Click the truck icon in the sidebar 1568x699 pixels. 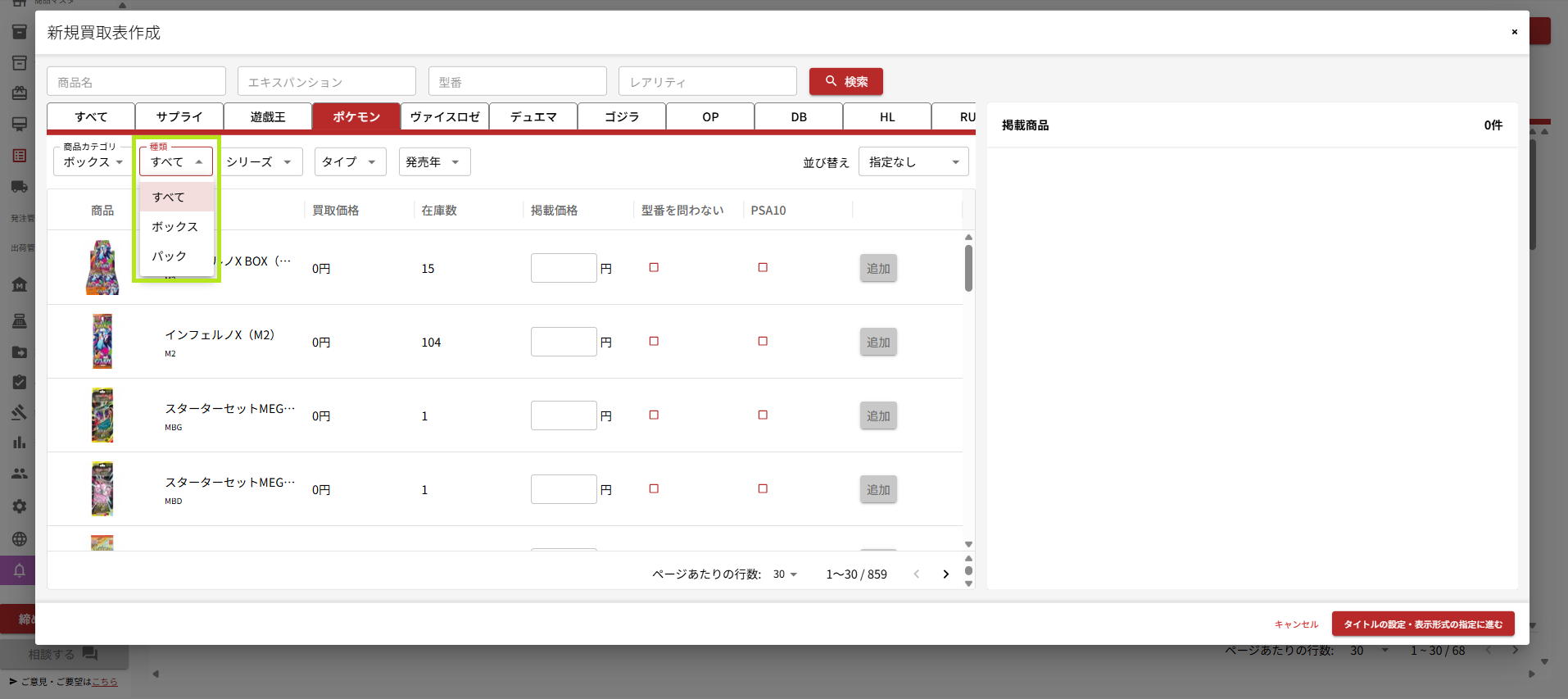(19, 187)
